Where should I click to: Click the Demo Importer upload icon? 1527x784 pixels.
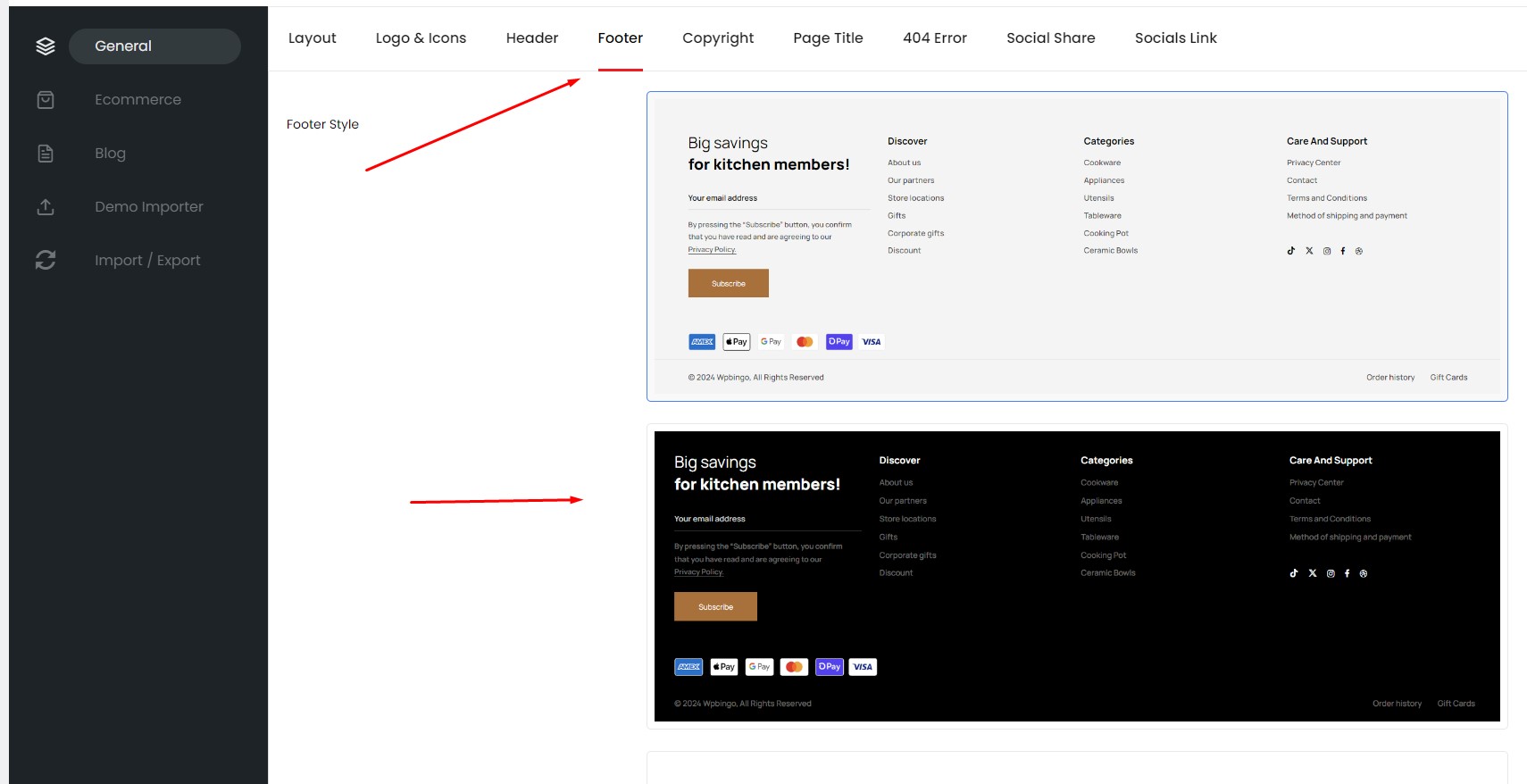click(46, 207)
